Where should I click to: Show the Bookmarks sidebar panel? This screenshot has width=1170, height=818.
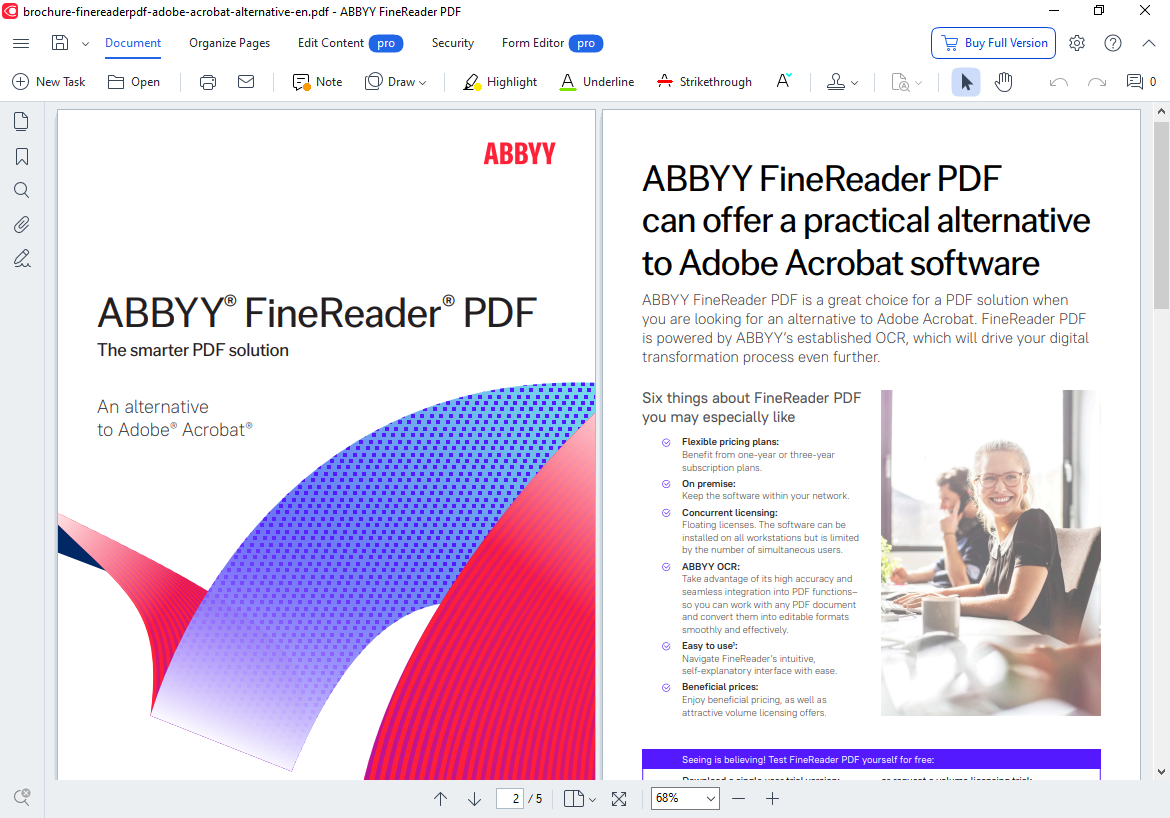coord(22,156)
